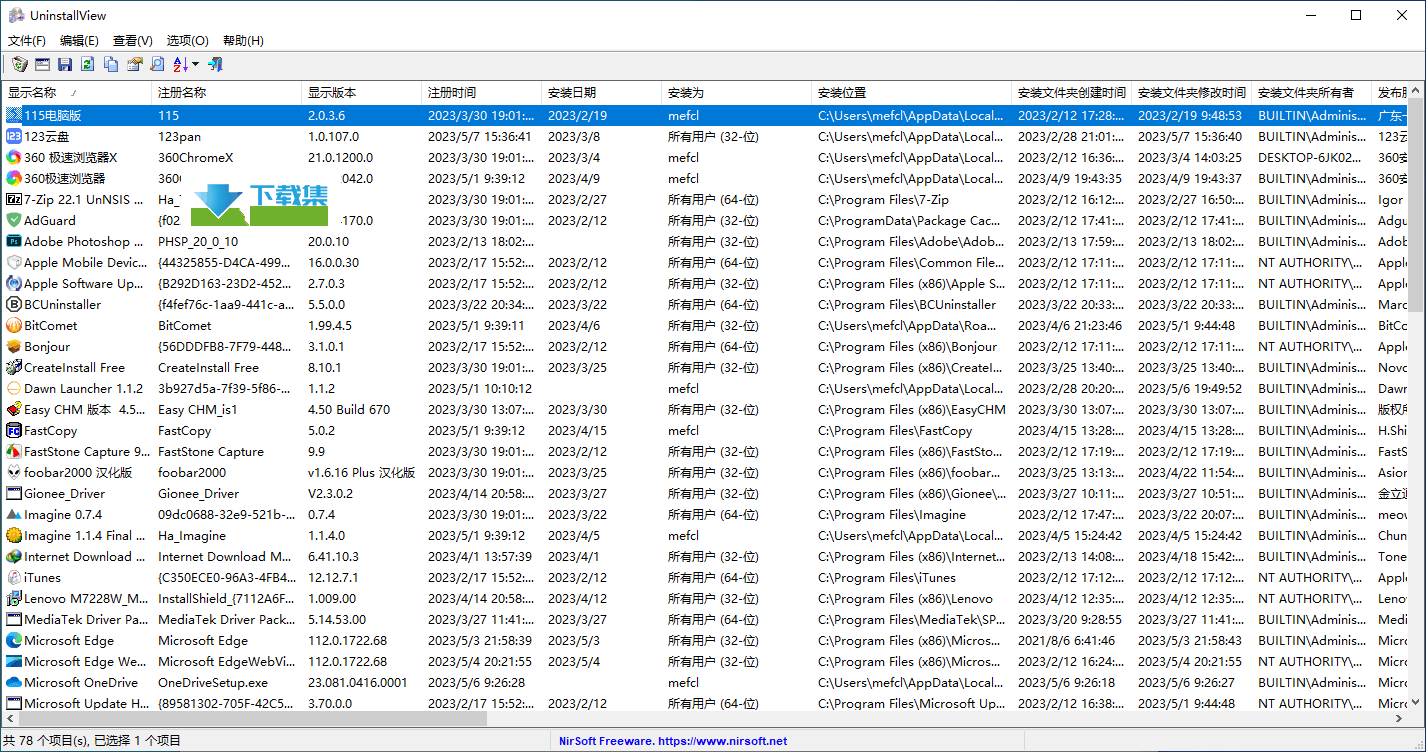
Task: Select the Imagine 0.7.4 row
Action: [x=704, y=514]
